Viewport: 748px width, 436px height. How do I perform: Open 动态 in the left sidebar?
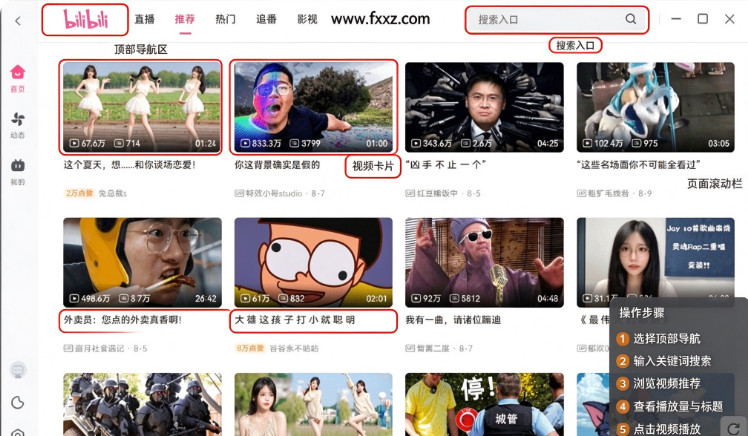(x=18, y=125)
